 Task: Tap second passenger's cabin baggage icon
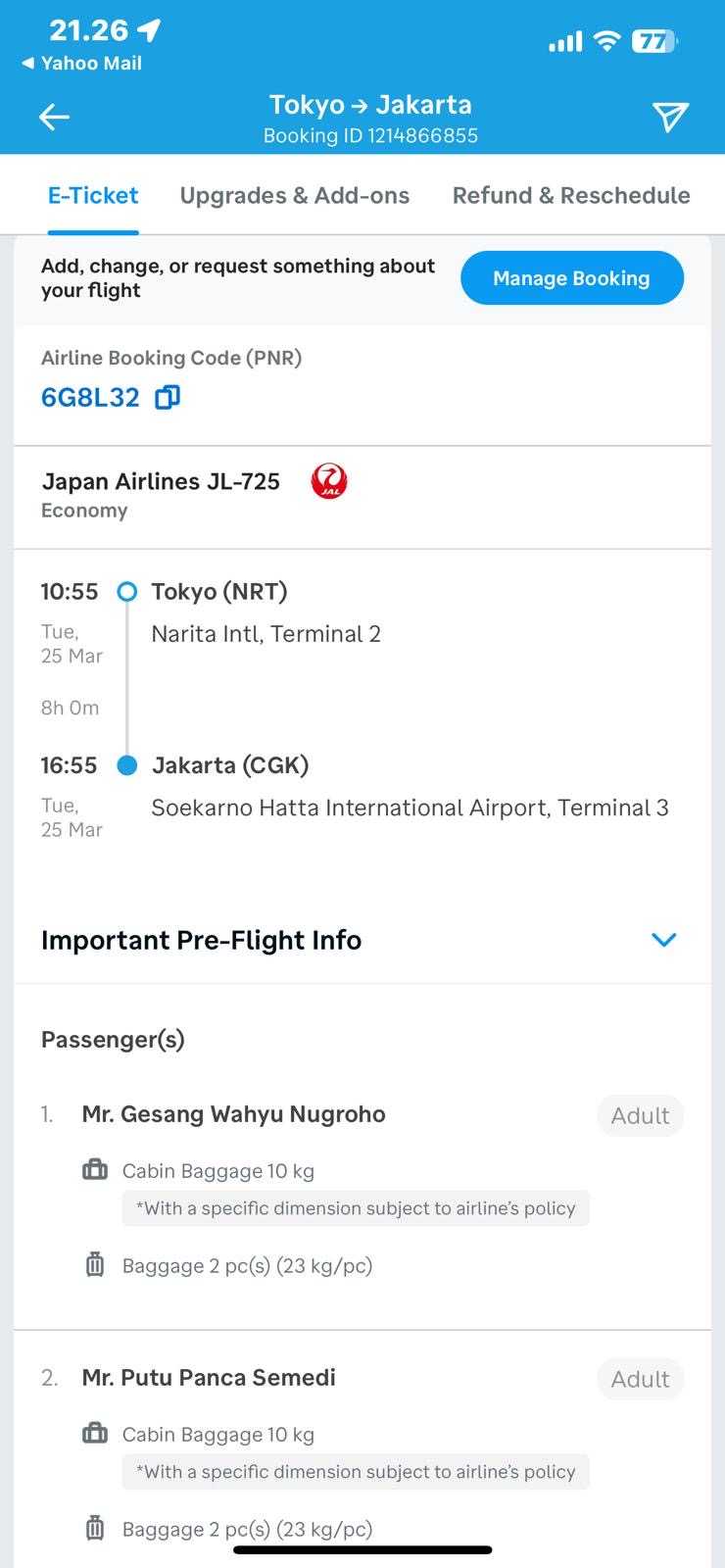coord(95,1434)
